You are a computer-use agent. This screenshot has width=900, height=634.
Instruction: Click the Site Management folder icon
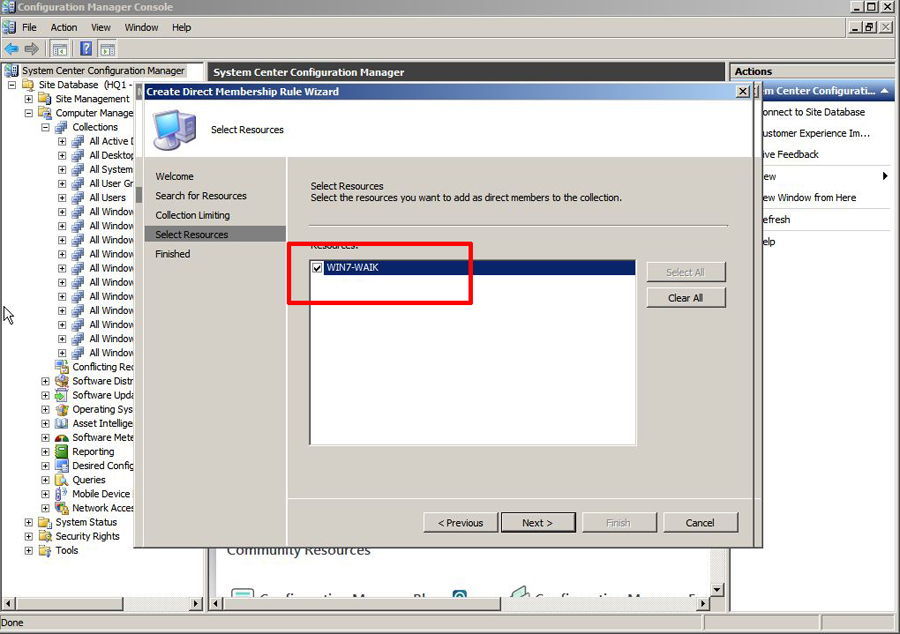45,99
